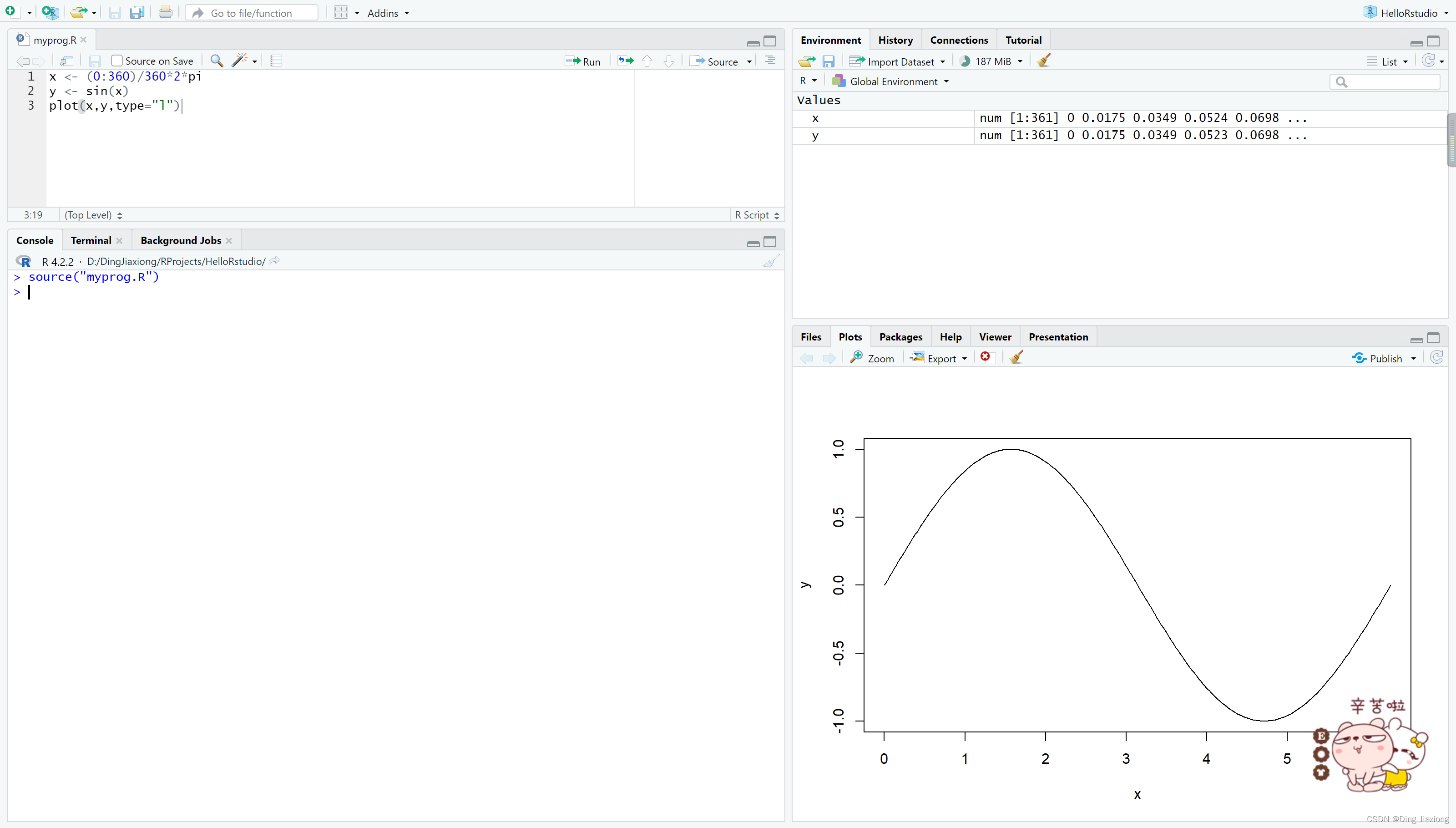Clear the environment with broom icon
The image size is (1456, 828).
(1043, 61)
